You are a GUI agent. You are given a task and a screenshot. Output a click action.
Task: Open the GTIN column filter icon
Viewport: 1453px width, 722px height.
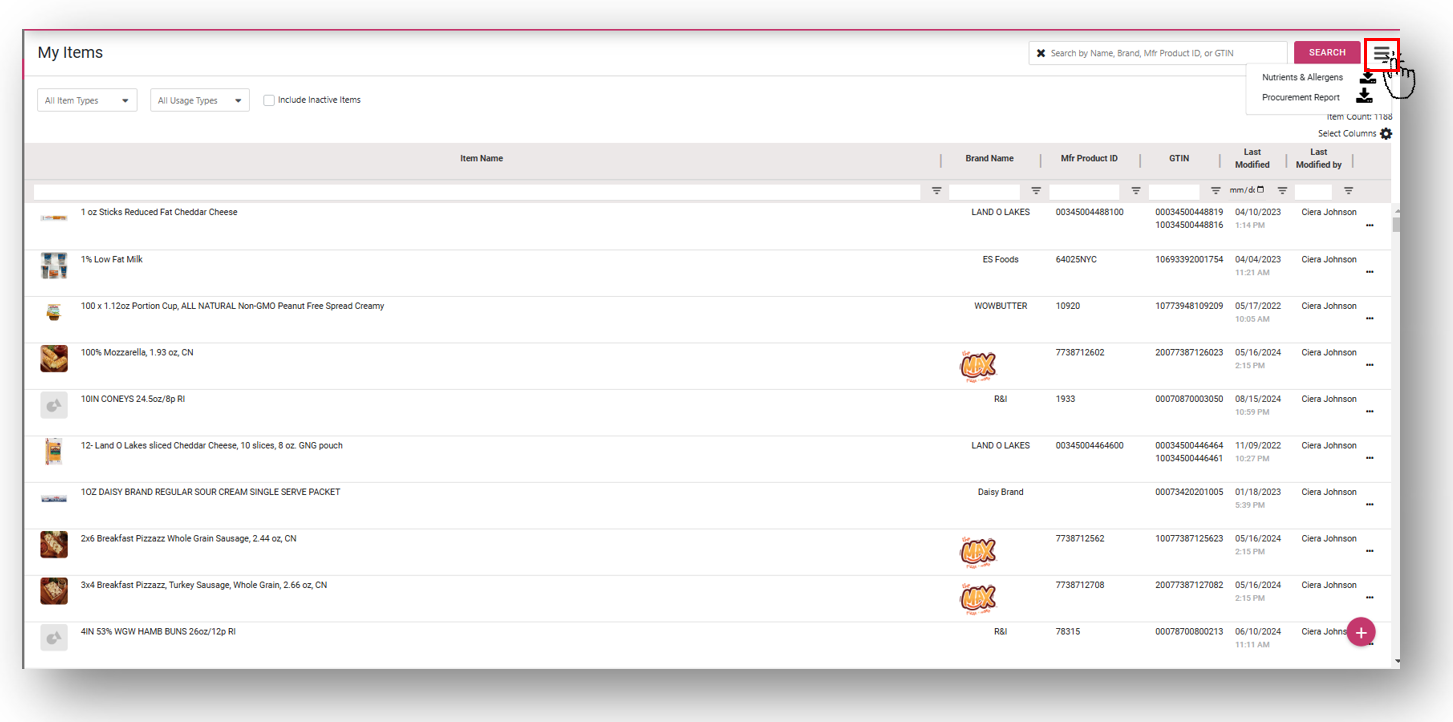(1216, 190)
